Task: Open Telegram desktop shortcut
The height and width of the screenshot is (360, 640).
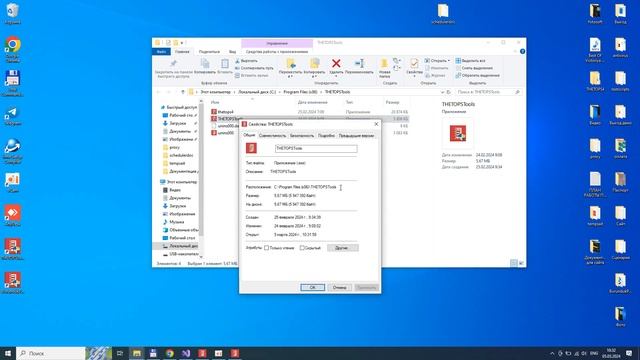Action: tap(12, 116)
